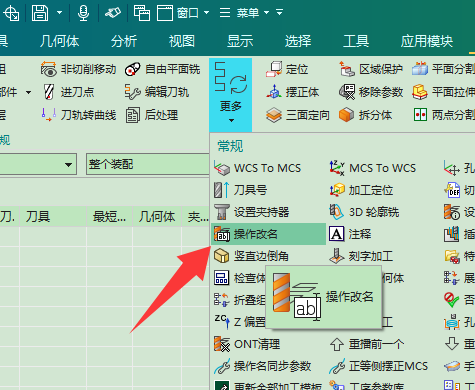The width and height of the screenshot is (475, 390).
Task: Click the 整个装配 selection scope field
Action: (148, 164)
